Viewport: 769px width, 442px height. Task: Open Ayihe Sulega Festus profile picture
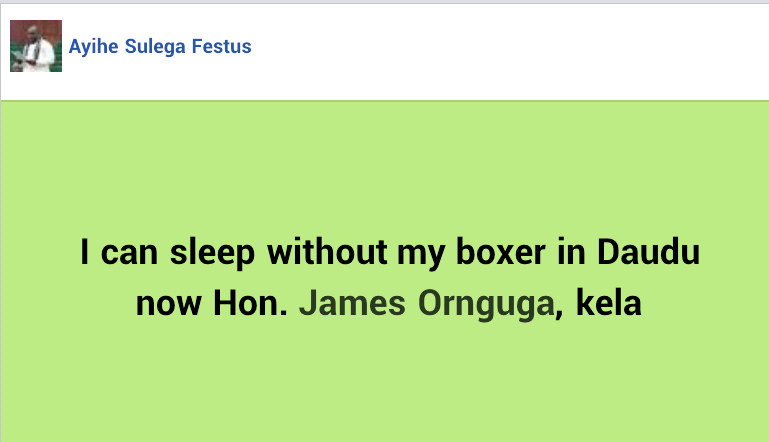pyautogui.click(x=36, y=46)
